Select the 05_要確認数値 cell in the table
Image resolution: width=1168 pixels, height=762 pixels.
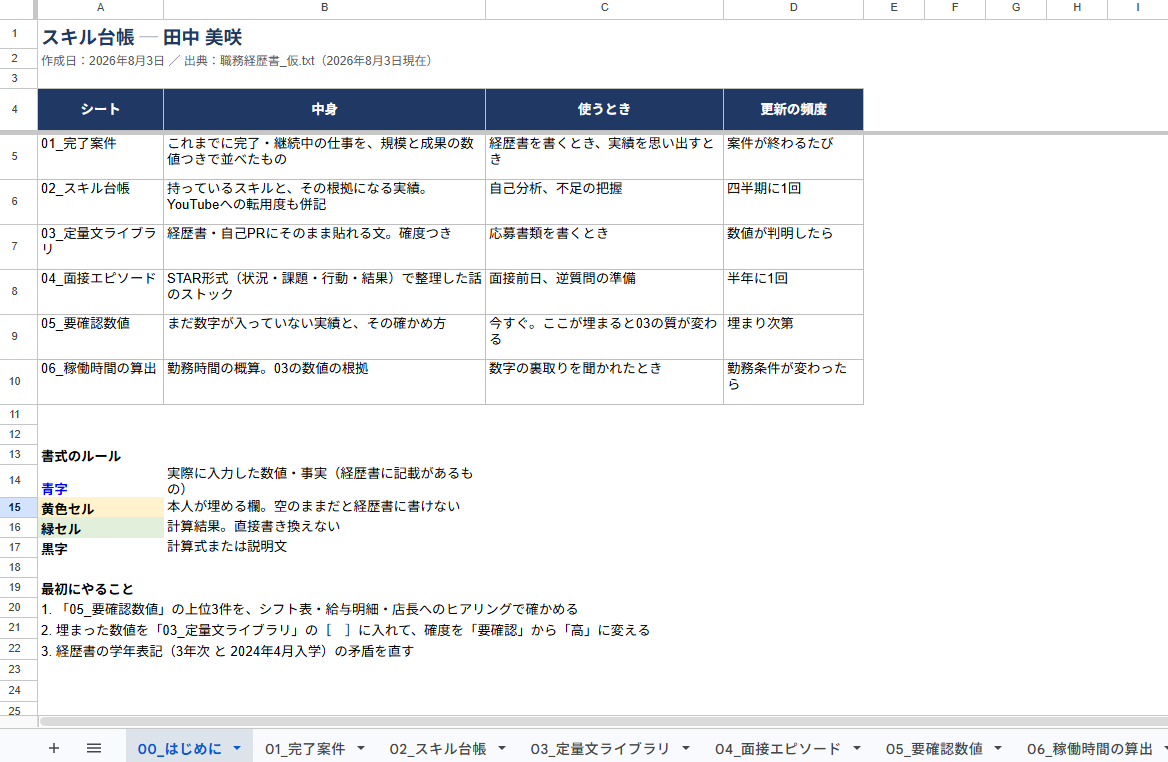click(x=101, y=337)
